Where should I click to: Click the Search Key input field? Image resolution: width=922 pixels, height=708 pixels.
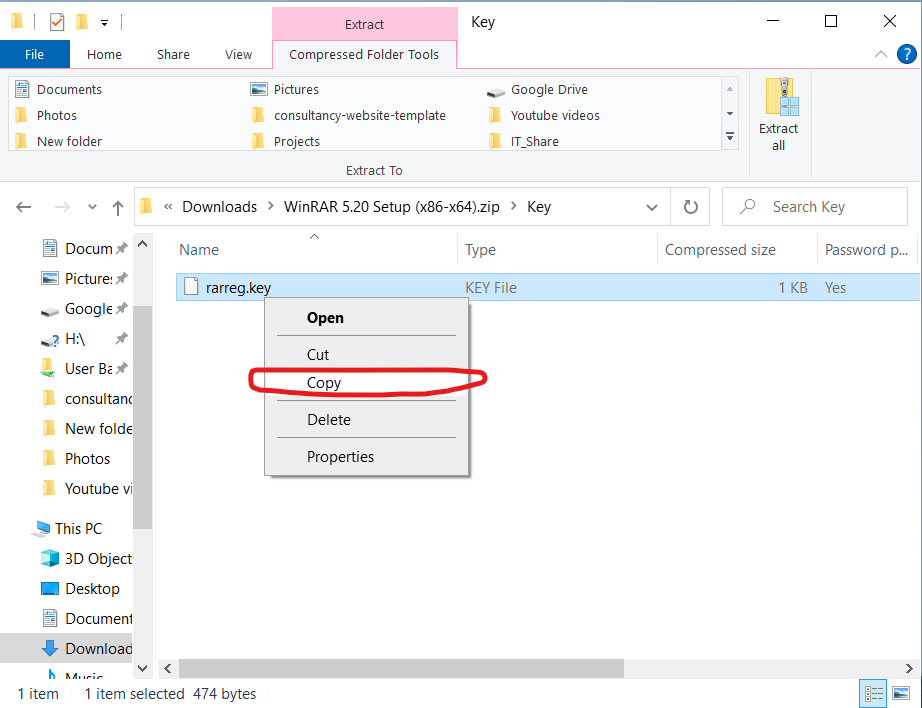pyautogui.click(x=815, y=207)
